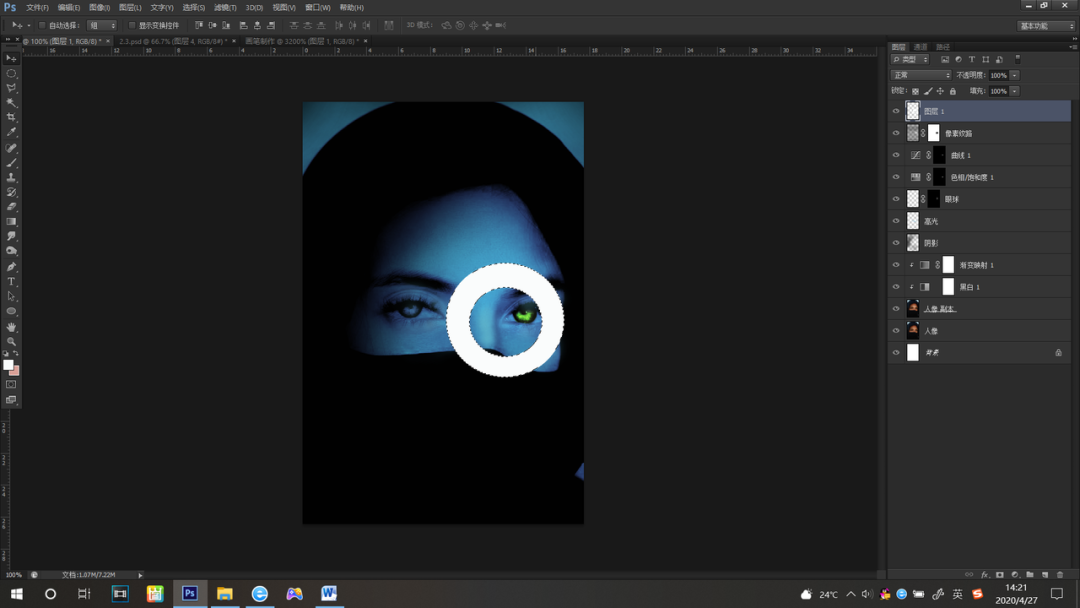Open the opacity slider dropdown arrow
This screenshot has width=1080, height=608.
click(x=1015, y=75)
